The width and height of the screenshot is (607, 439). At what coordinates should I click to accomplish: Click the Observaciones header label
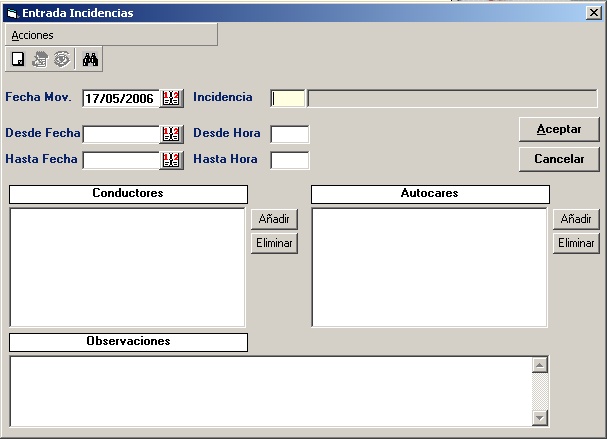(128, 342)
